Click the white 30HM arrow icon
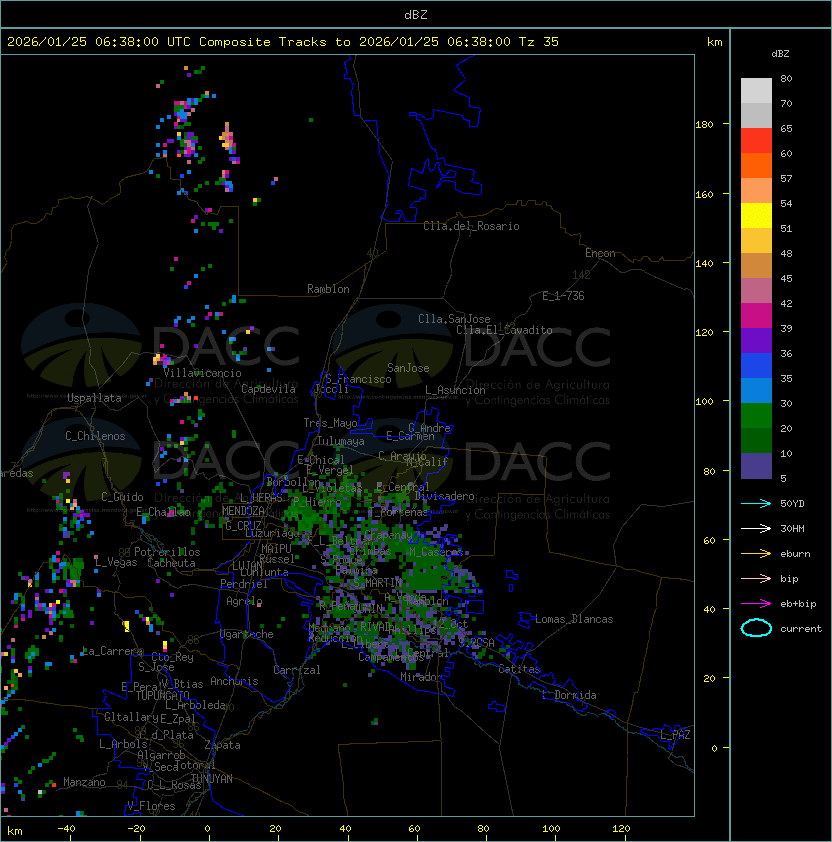 [x=756, y=528]
